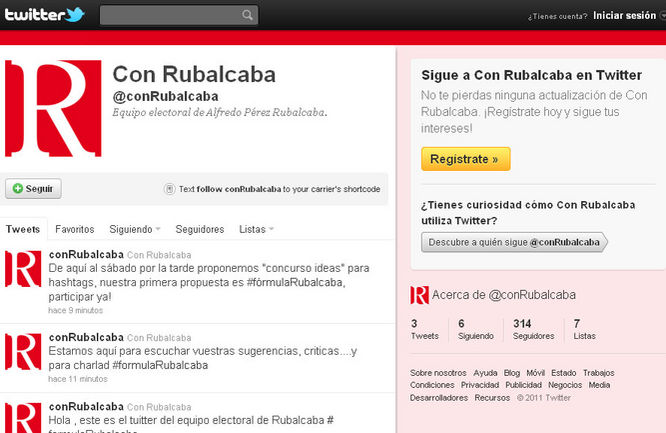Open Recursos footer link

pos(492,398)
